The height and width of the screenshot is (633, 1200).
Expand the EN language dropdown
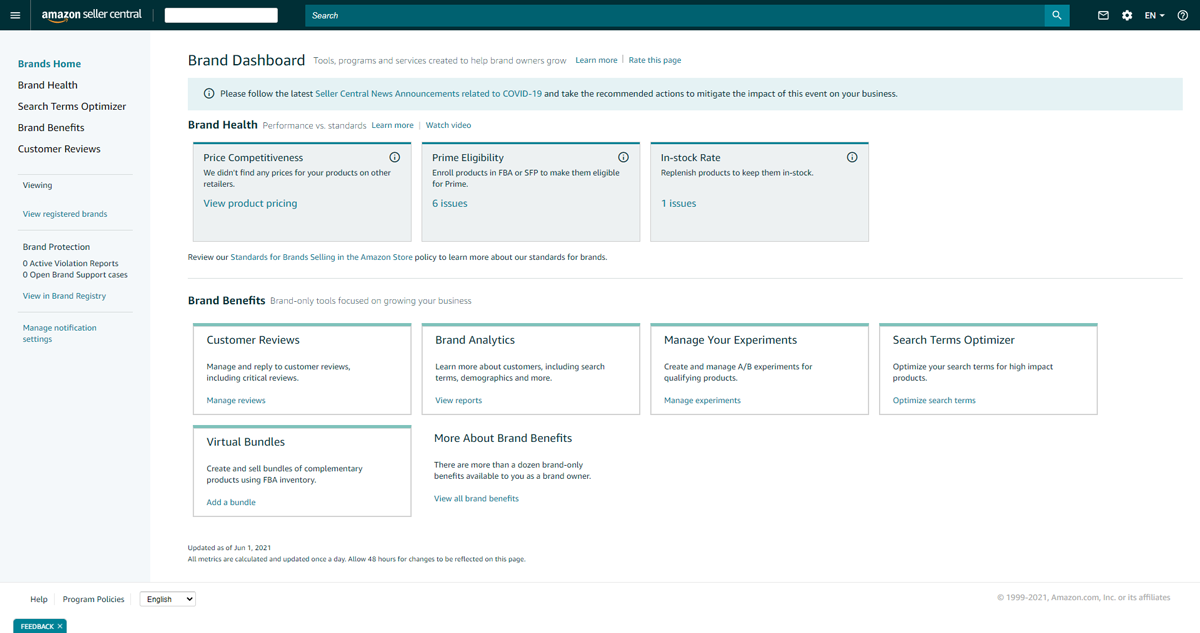point(1155,15)
